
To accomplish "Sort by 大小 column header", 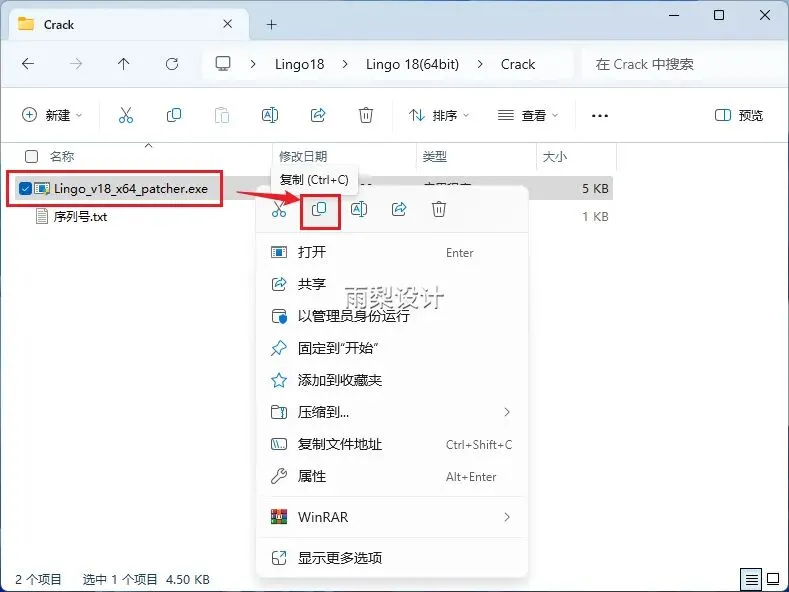I will pyautogui.click(x=555, y=157).
